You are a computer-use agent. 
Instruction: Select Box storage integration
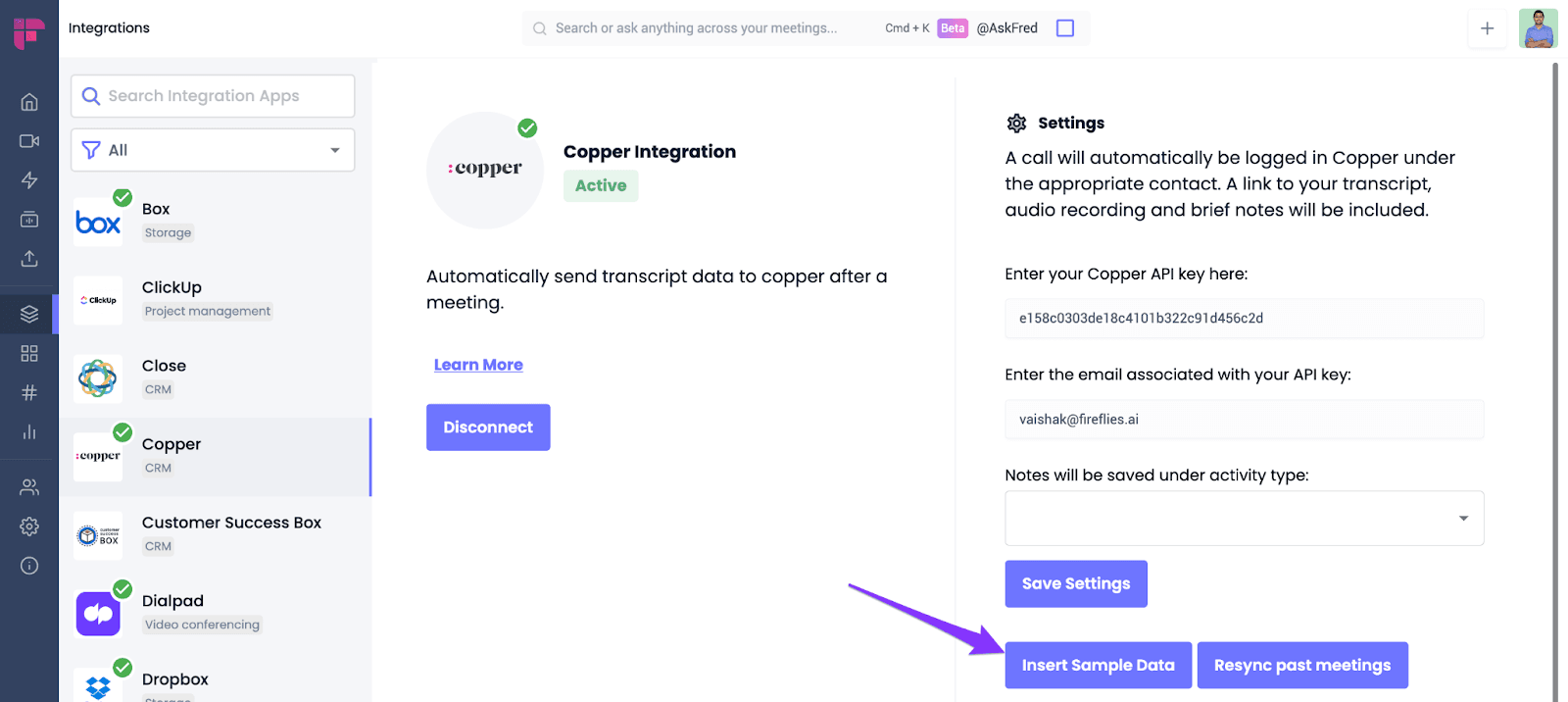pos(215,222)
